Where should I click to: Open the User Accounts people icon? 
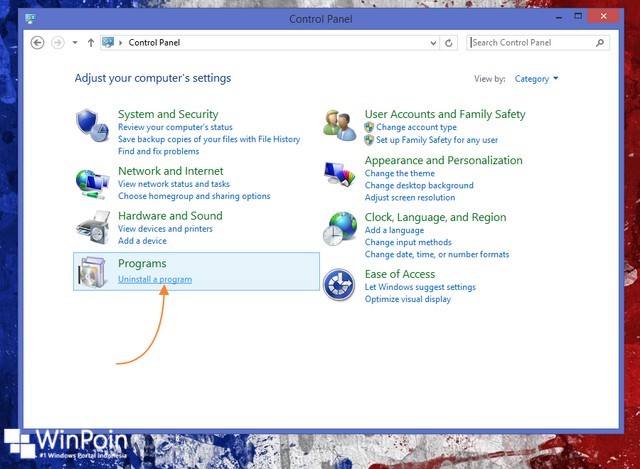339,125
